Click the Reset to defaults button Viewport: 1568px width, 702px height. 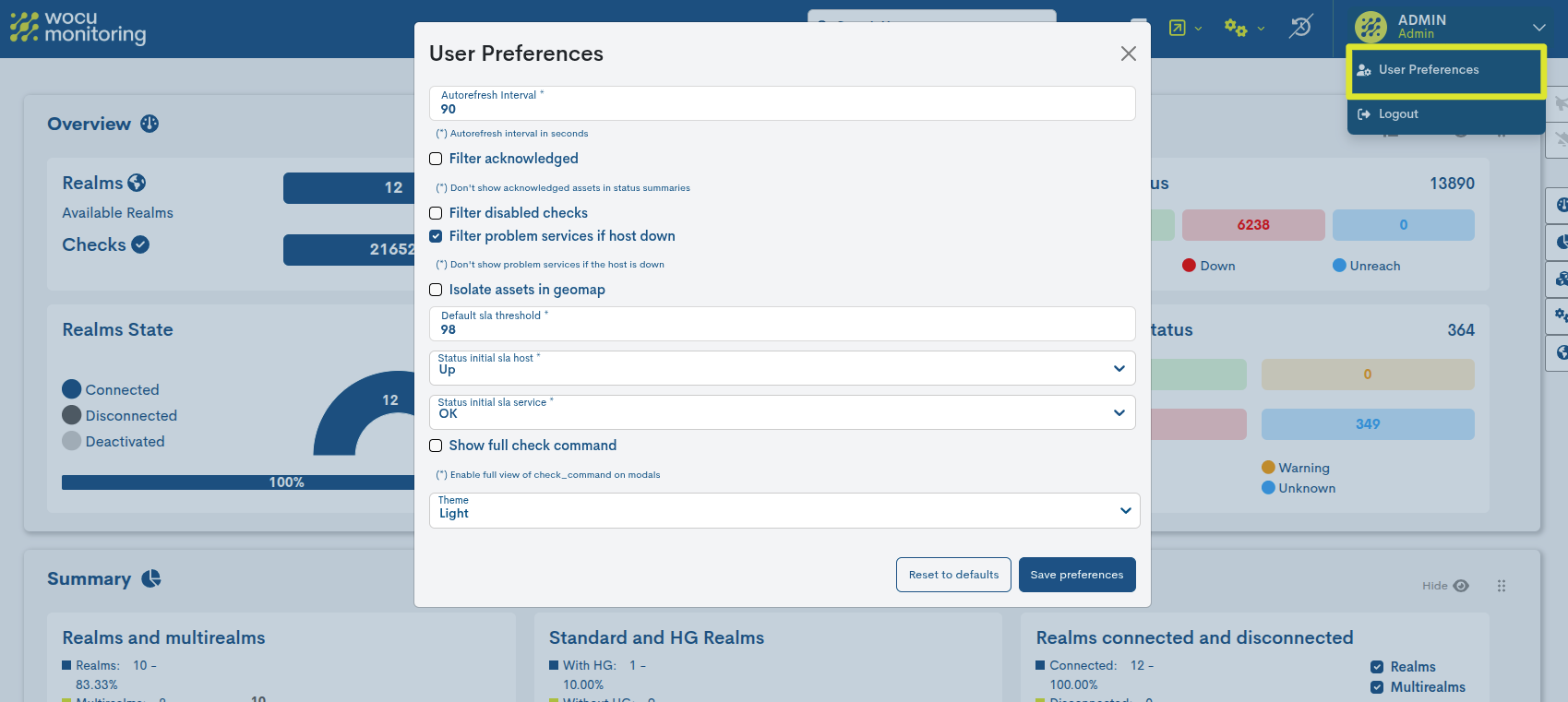(x=953, y=575)
